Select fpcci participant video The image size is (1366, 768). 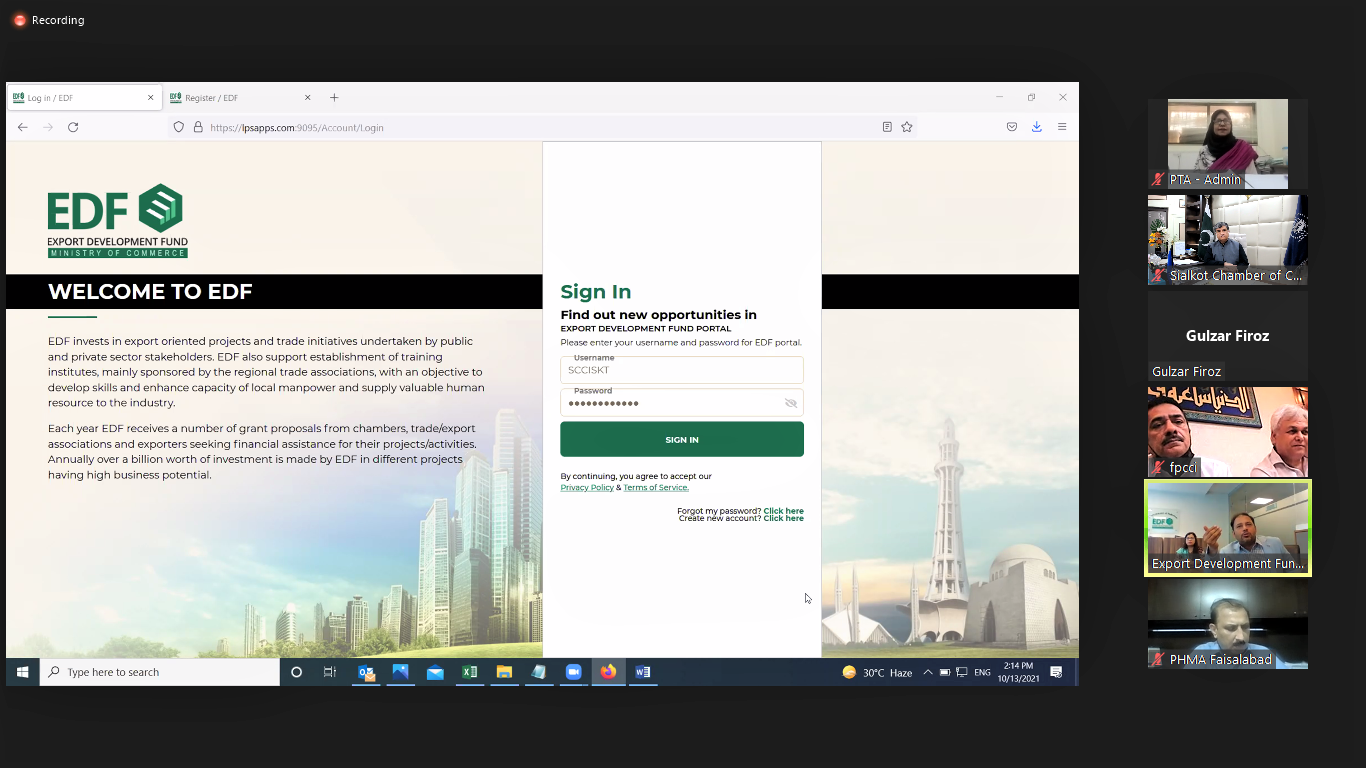point(1228,432)
